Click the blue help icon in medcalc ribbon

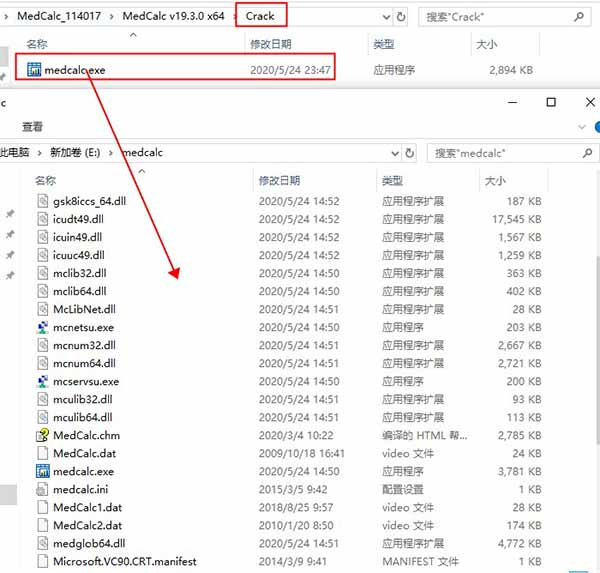tap(597, 127)
